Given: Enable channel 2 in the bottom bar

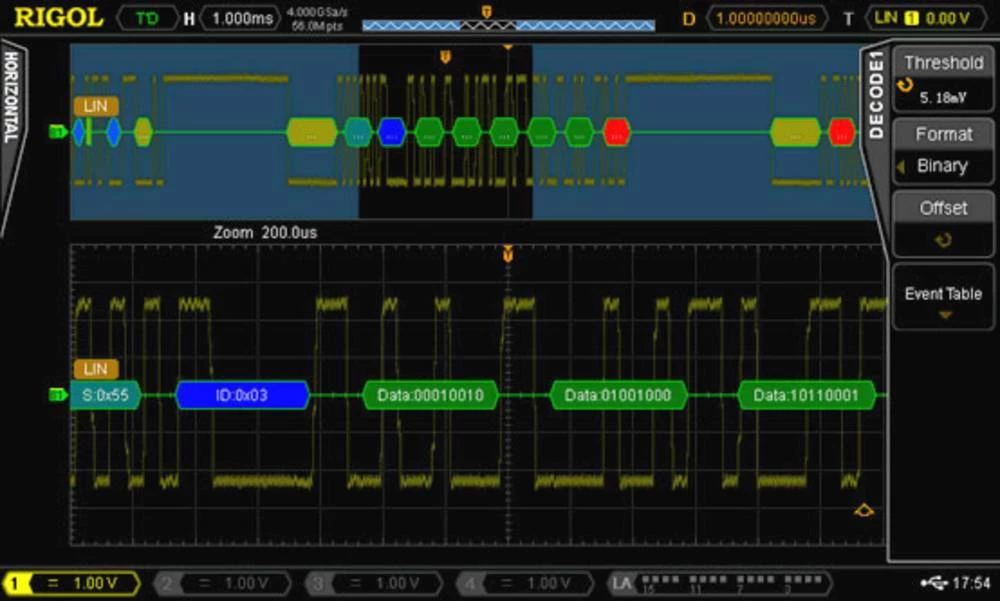Looking at the screenshot, I should [x=220, y=582].
